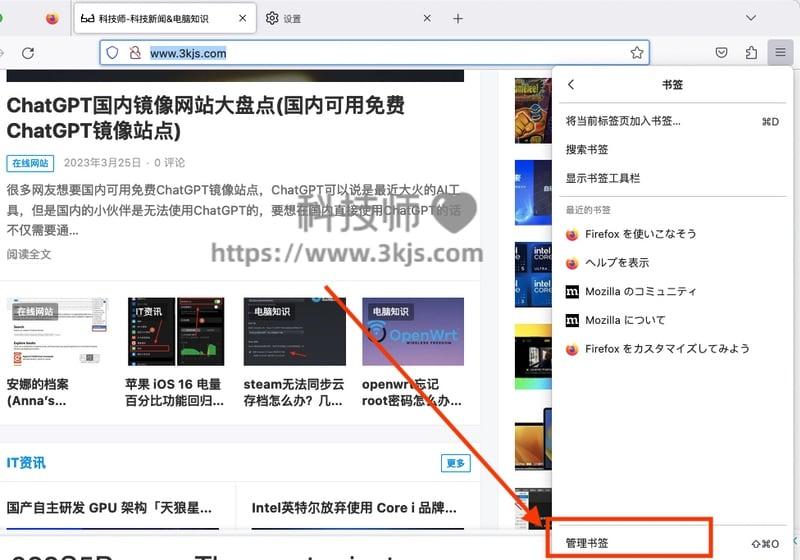Switch to the 设置 tab
800x560 pixels.
point(349,18)
